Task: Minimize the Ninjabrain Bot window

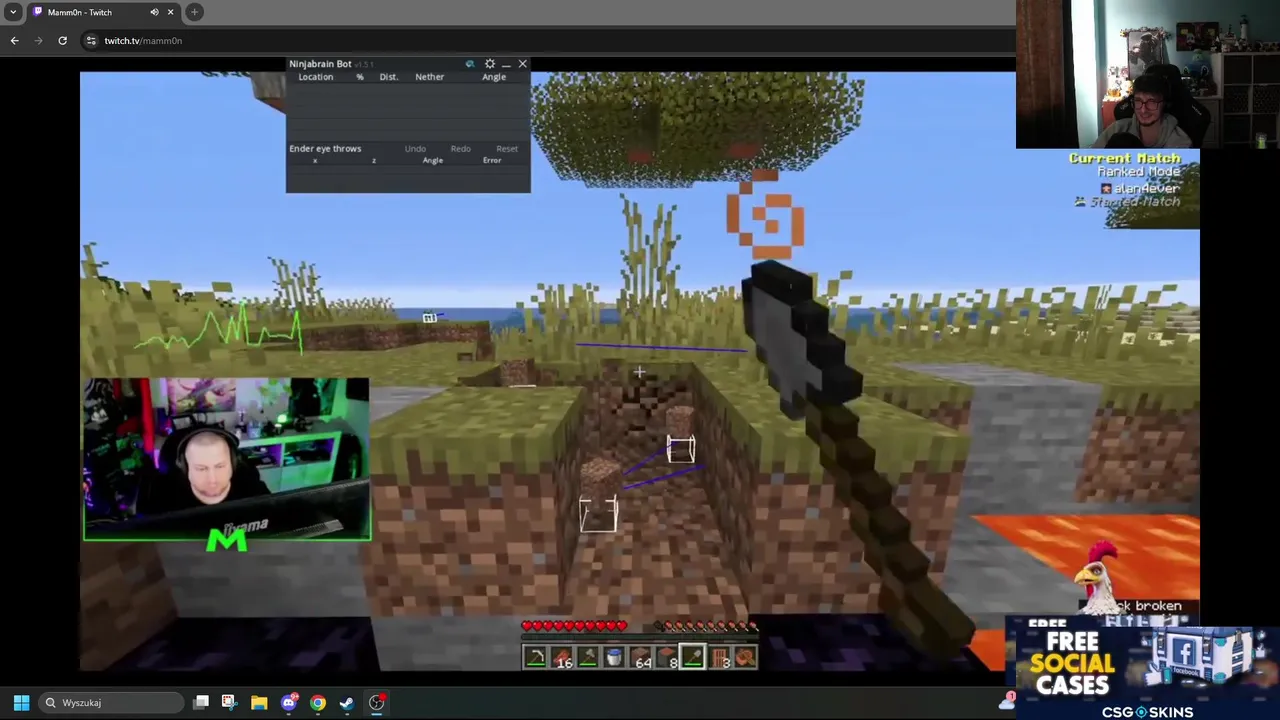Action: tap(506, 64)
